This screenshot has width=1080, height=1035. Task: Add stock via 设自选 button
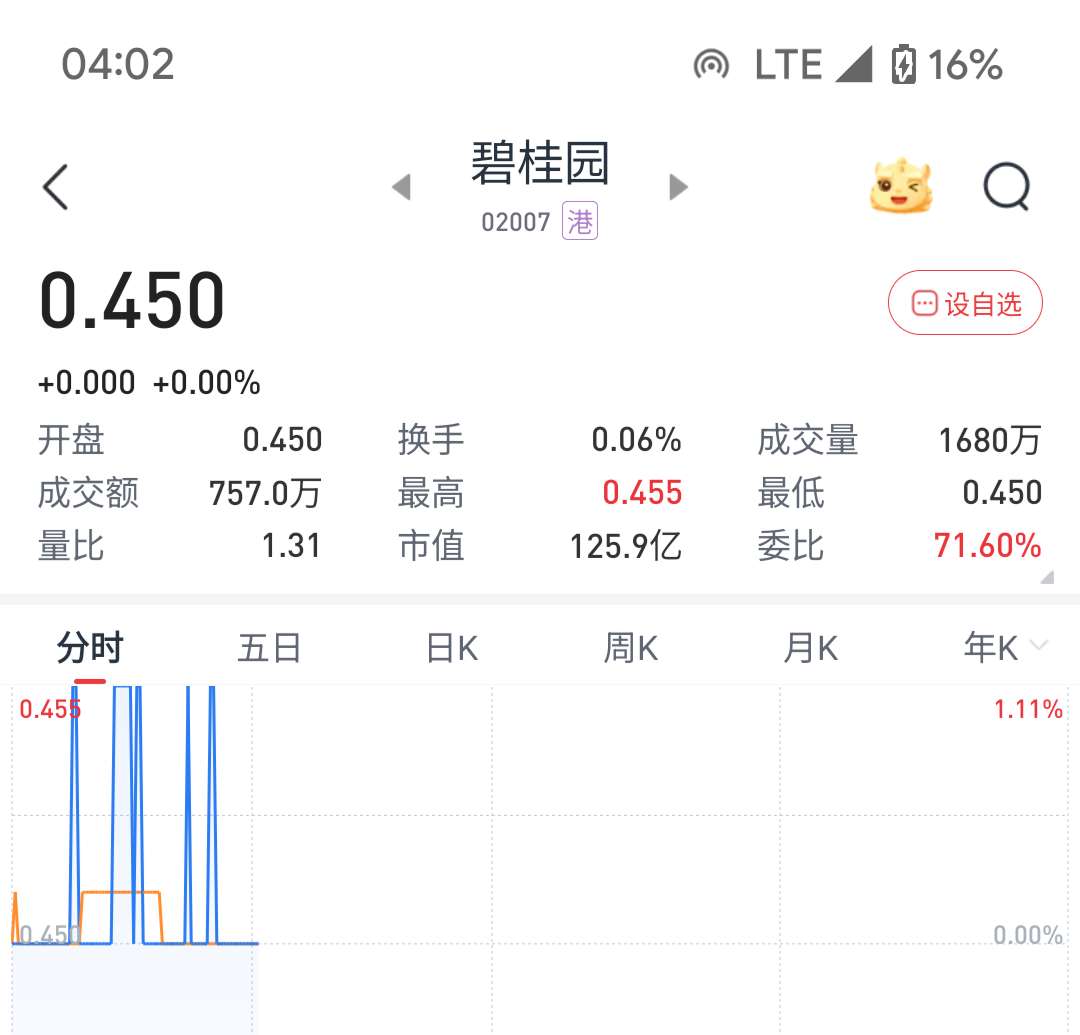pos(965,303)
